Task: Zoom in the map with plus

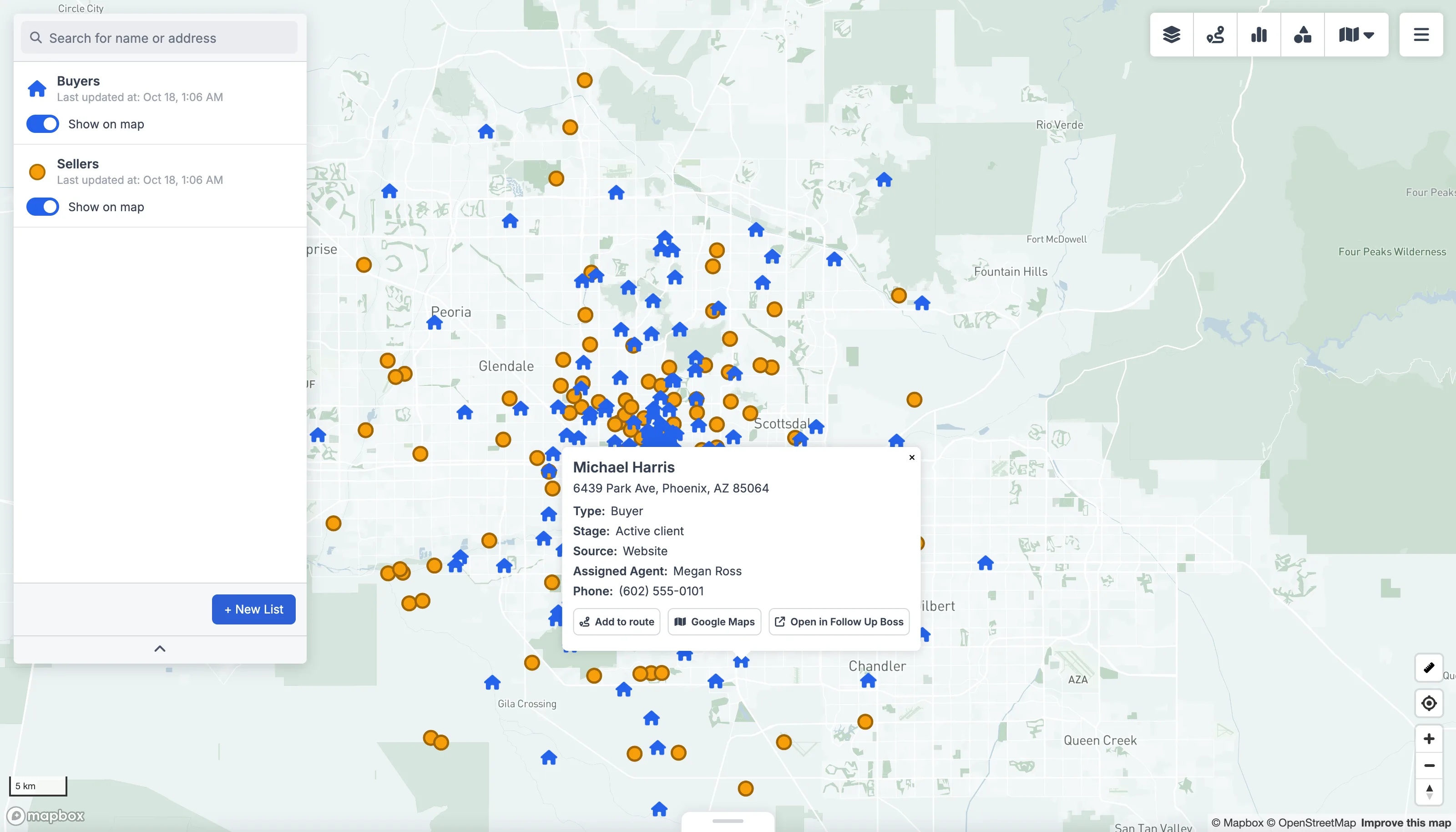Action: (1429, 739)
